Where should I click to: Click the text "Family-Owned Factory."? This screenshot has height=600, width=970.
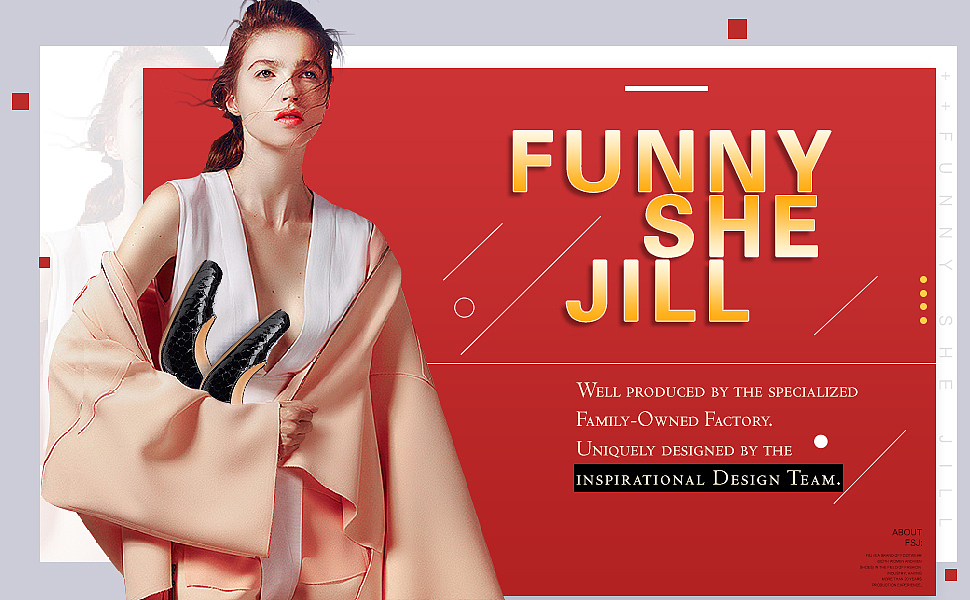[674, 420]
